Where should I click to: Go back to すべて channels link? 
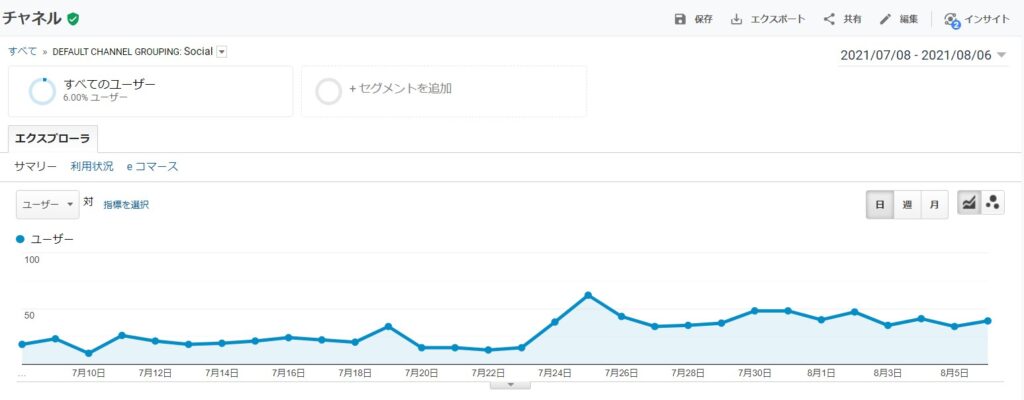tap(23, 51)
